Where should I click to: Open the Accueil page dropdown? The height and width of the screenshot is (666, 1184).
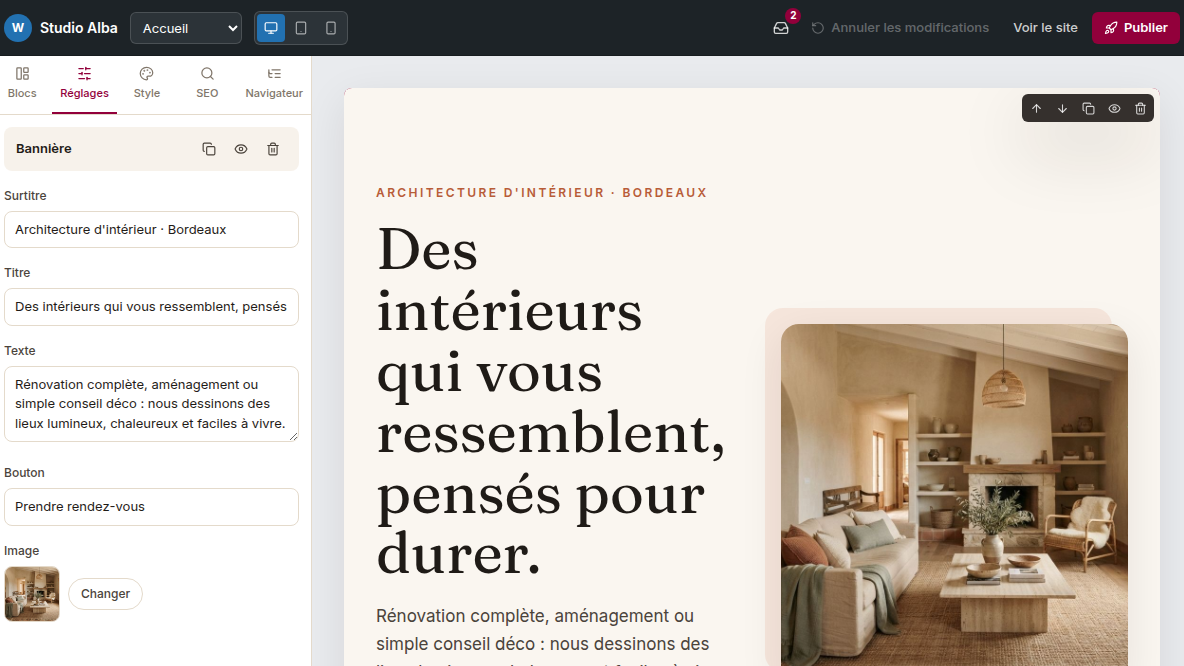pos(186,28)
